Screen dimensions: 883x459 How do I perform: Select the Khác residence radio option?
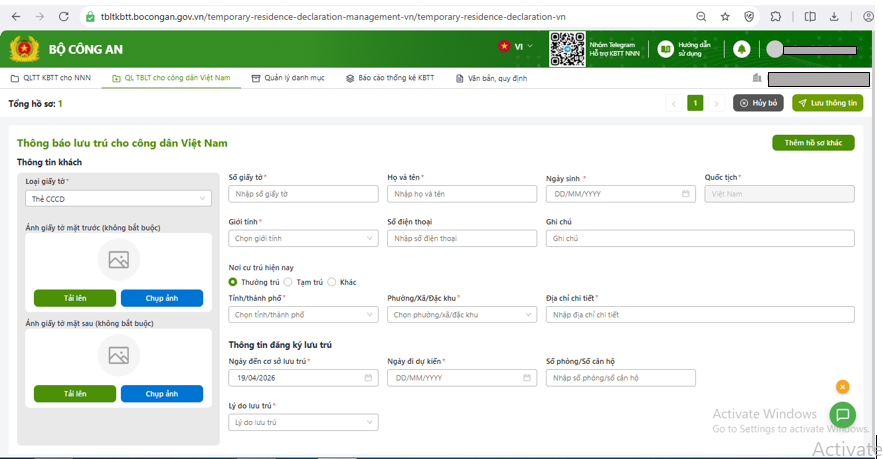tap(332, 282)
